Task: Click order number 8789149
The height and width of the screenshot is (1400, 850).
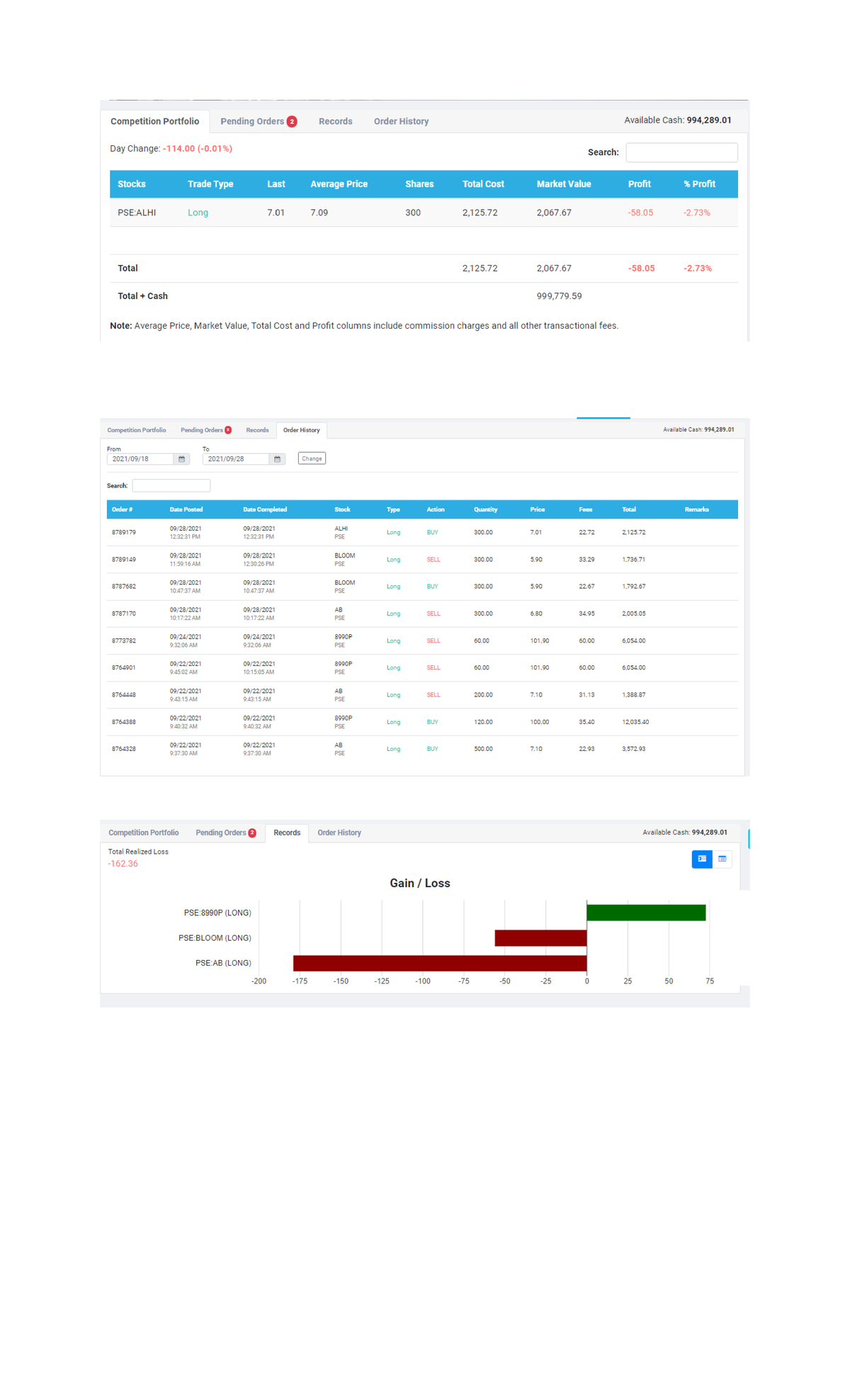Action: (124, 560)
